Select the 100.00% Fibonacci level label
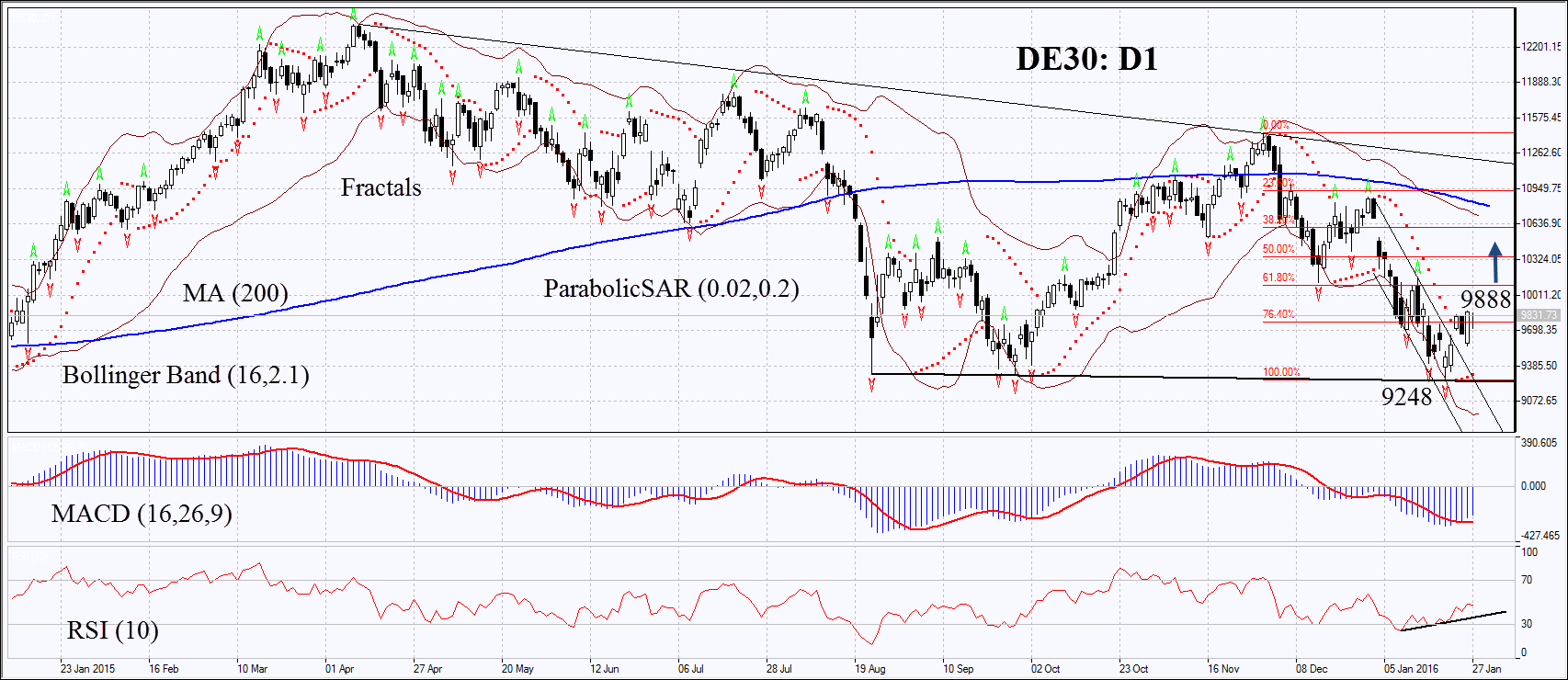Image resolution: width=1568 pixels, height=680 pixels. [x=1281, y=372]
